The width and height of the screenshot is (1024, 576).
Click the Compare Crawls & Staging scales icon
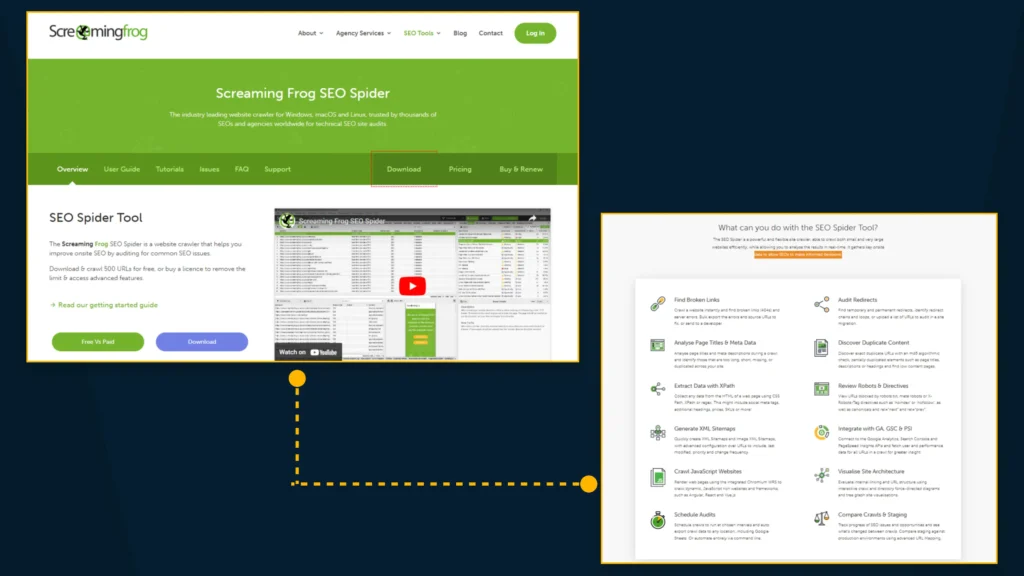[822, 520]
